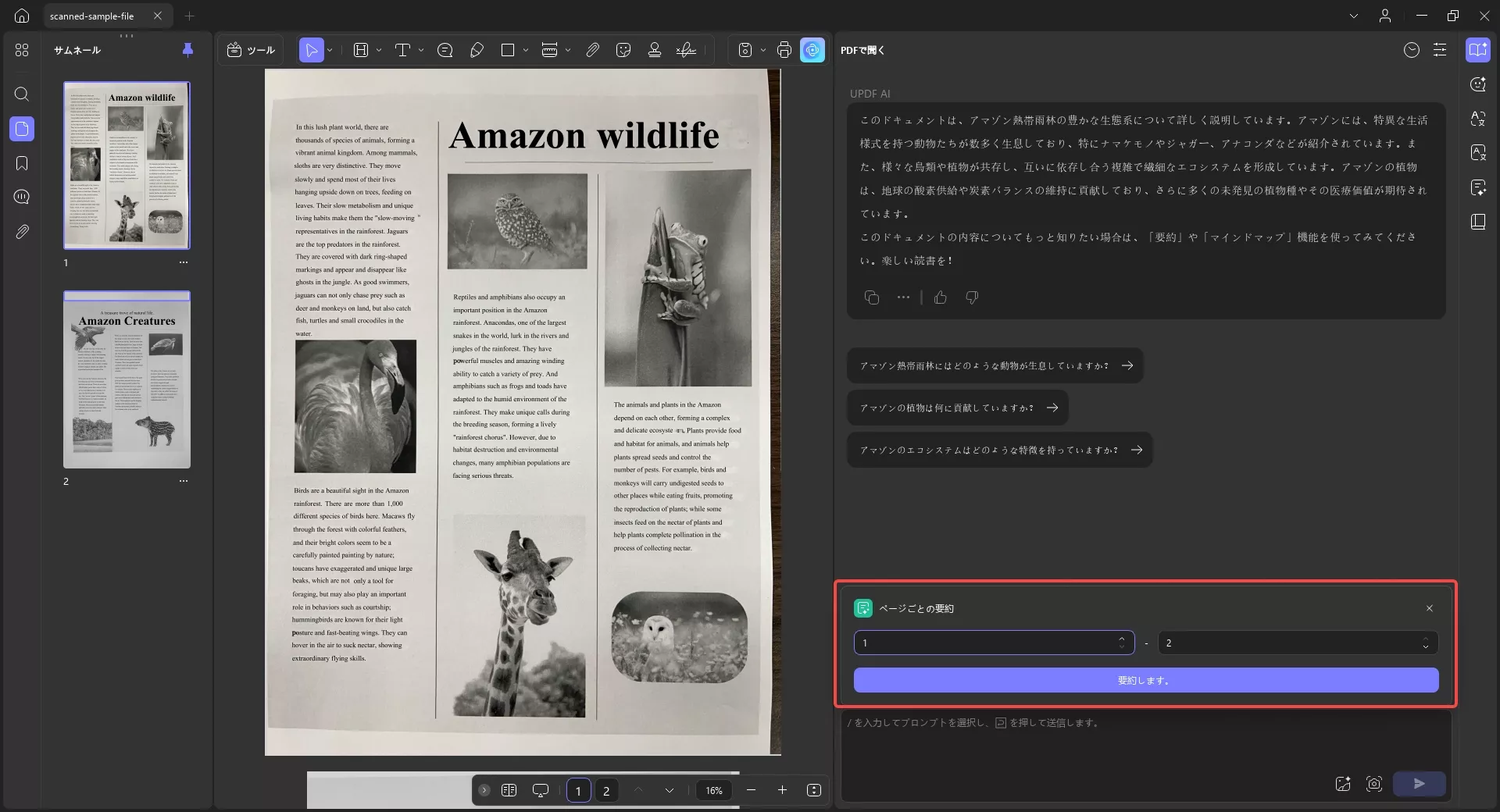The width and height of the screenshot is (1500, 812).
Task: Take a screenshot for the AI prompt
Action: [x=1374, y=784]
